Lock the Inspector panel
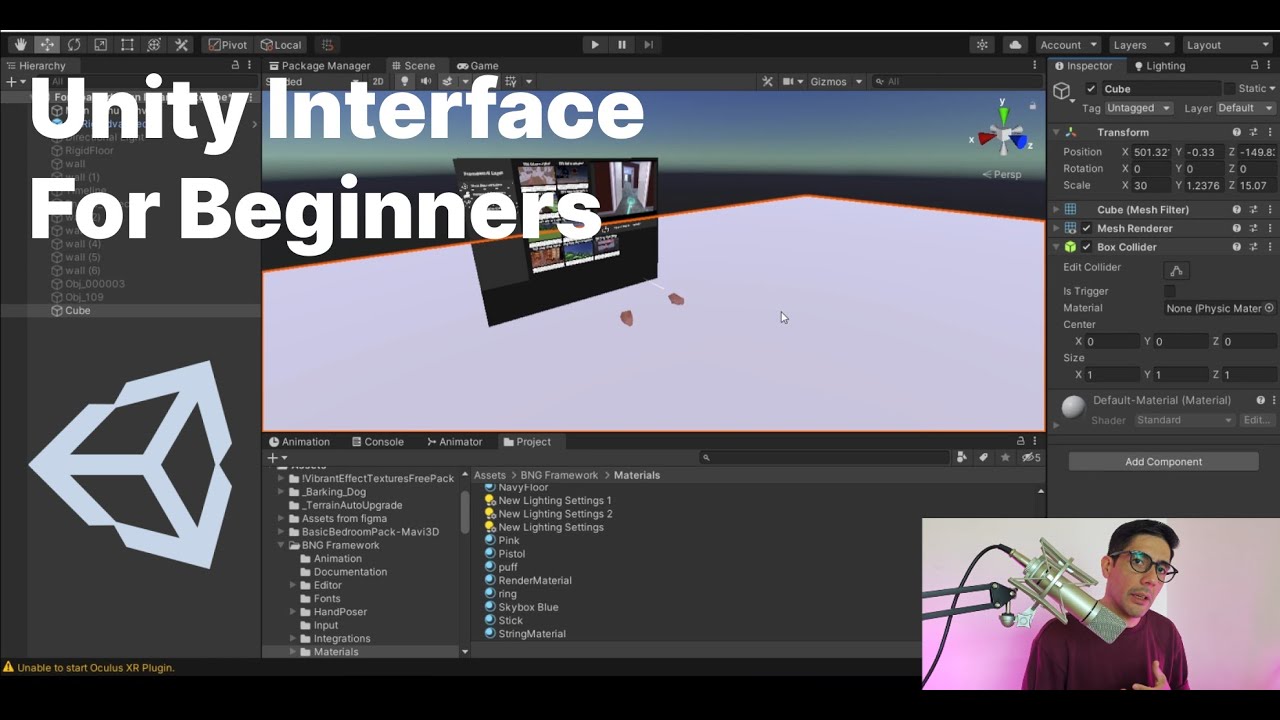This screenshot has width=1280, height=720. point(1255,65)
